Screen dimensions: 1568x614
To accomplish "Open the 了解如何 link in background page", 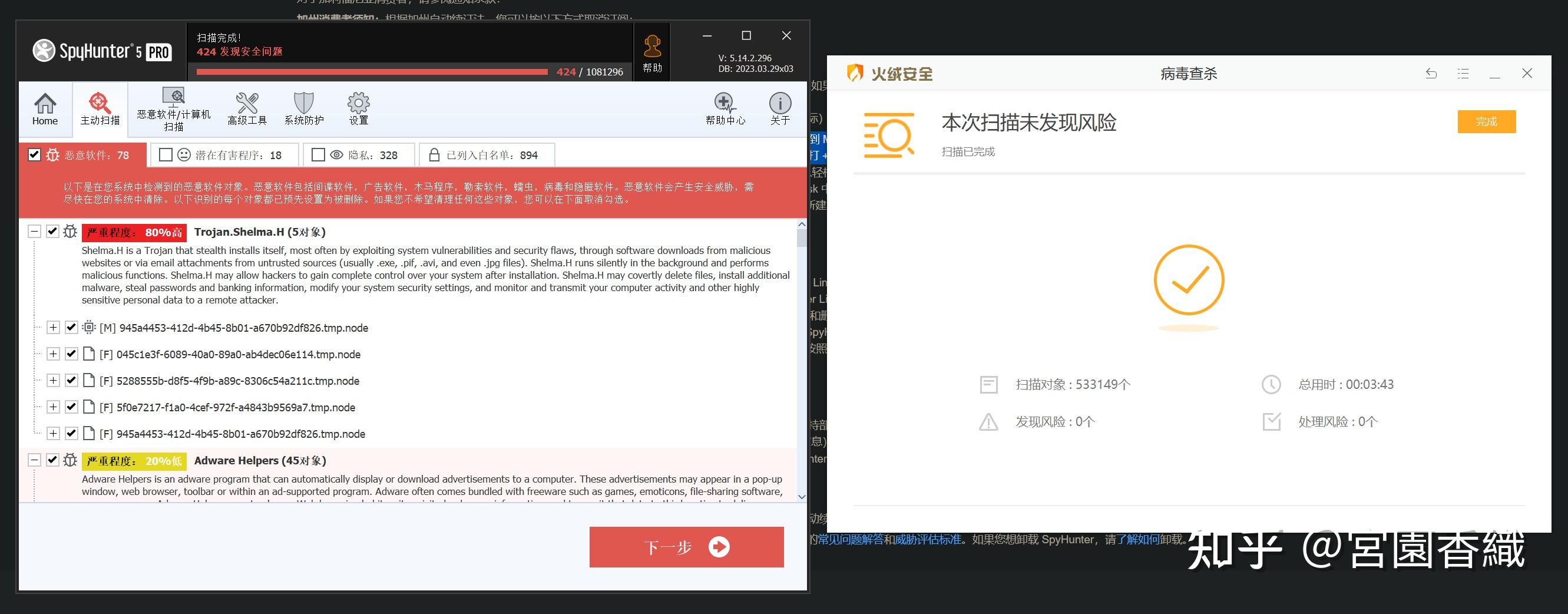I will [x=1138, y=539].
